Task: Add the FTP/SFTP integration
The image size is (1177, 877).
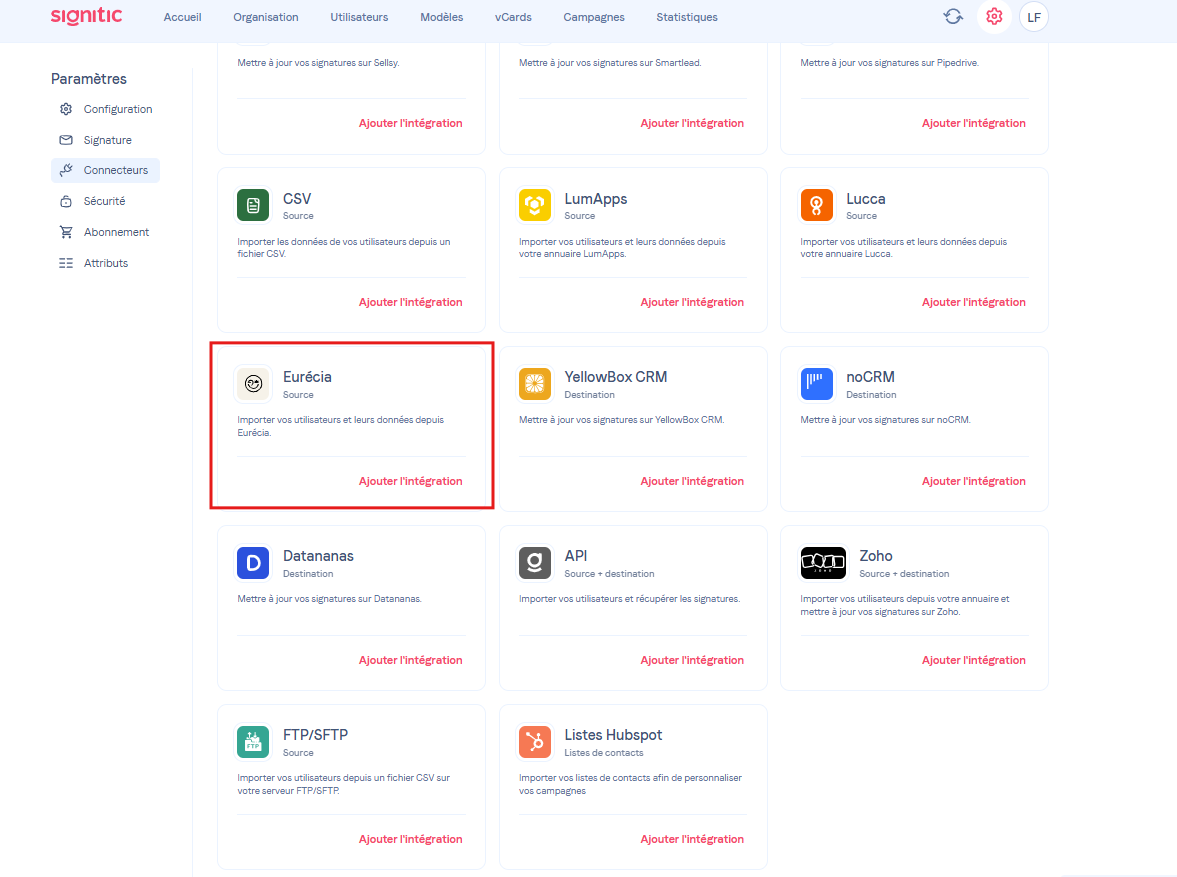Action: click(411, 839)
